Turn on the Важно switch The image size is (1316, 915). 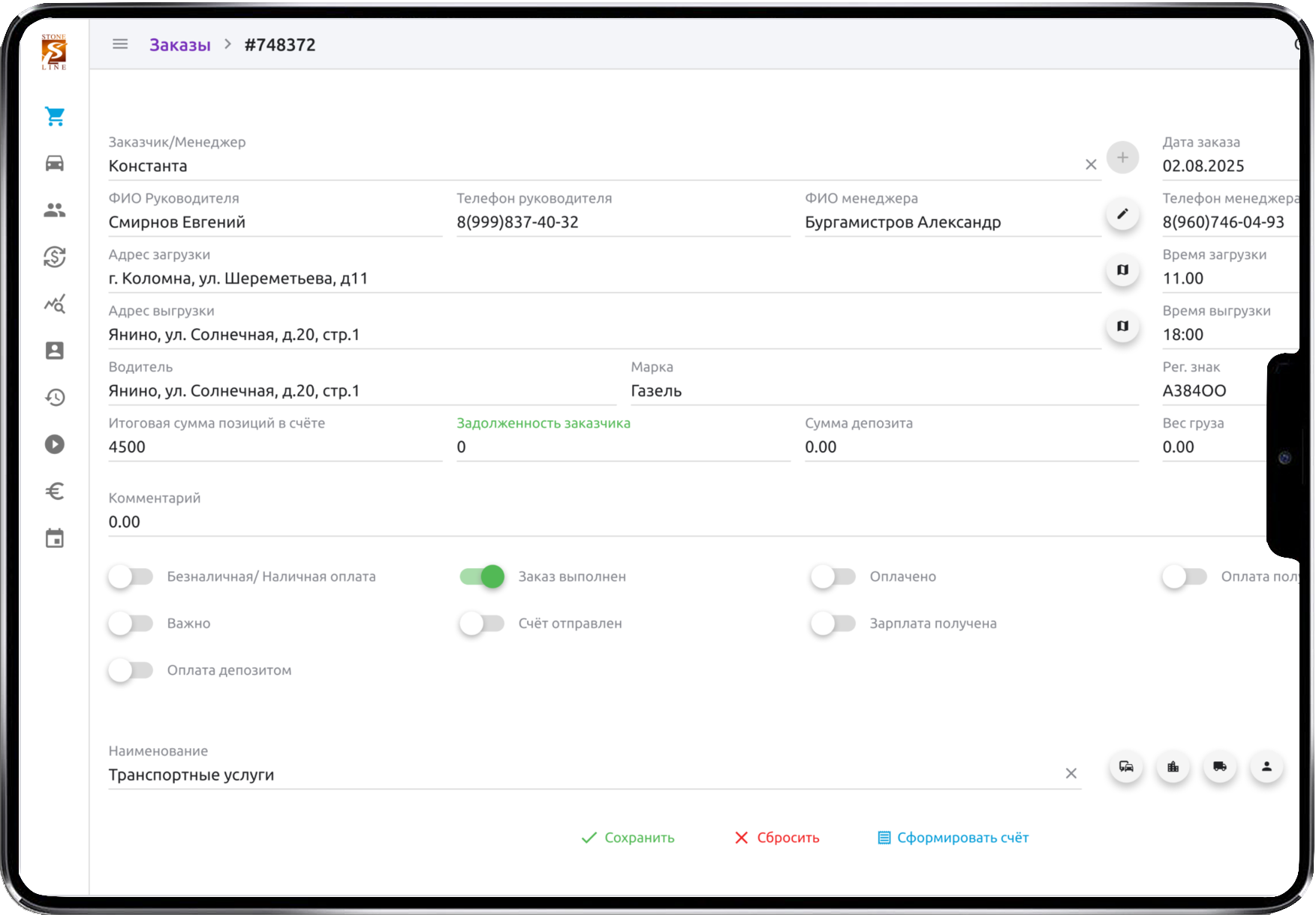[x=131, y=623]
